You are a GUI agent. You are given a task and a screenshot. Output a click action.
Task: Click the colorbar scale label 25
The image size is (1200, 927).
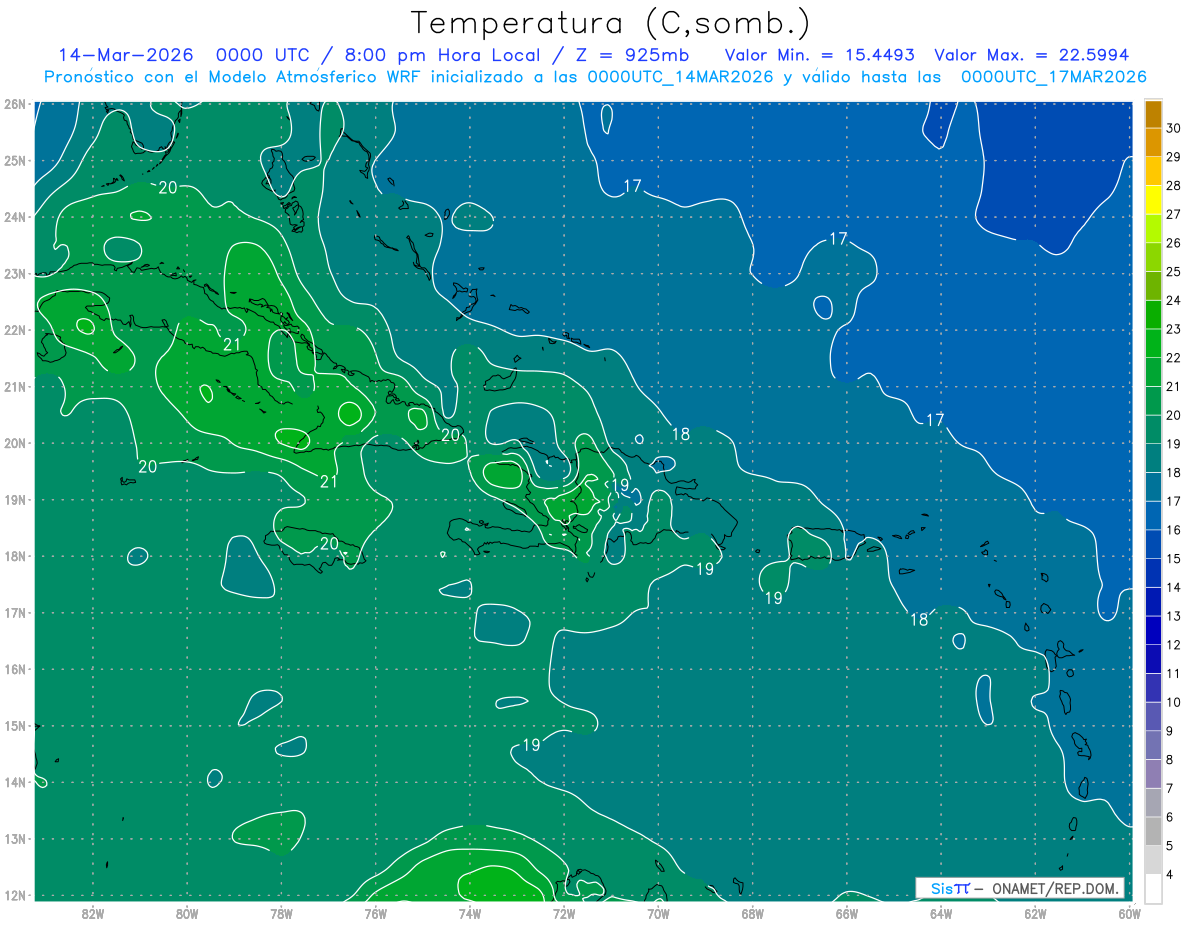1173,272
